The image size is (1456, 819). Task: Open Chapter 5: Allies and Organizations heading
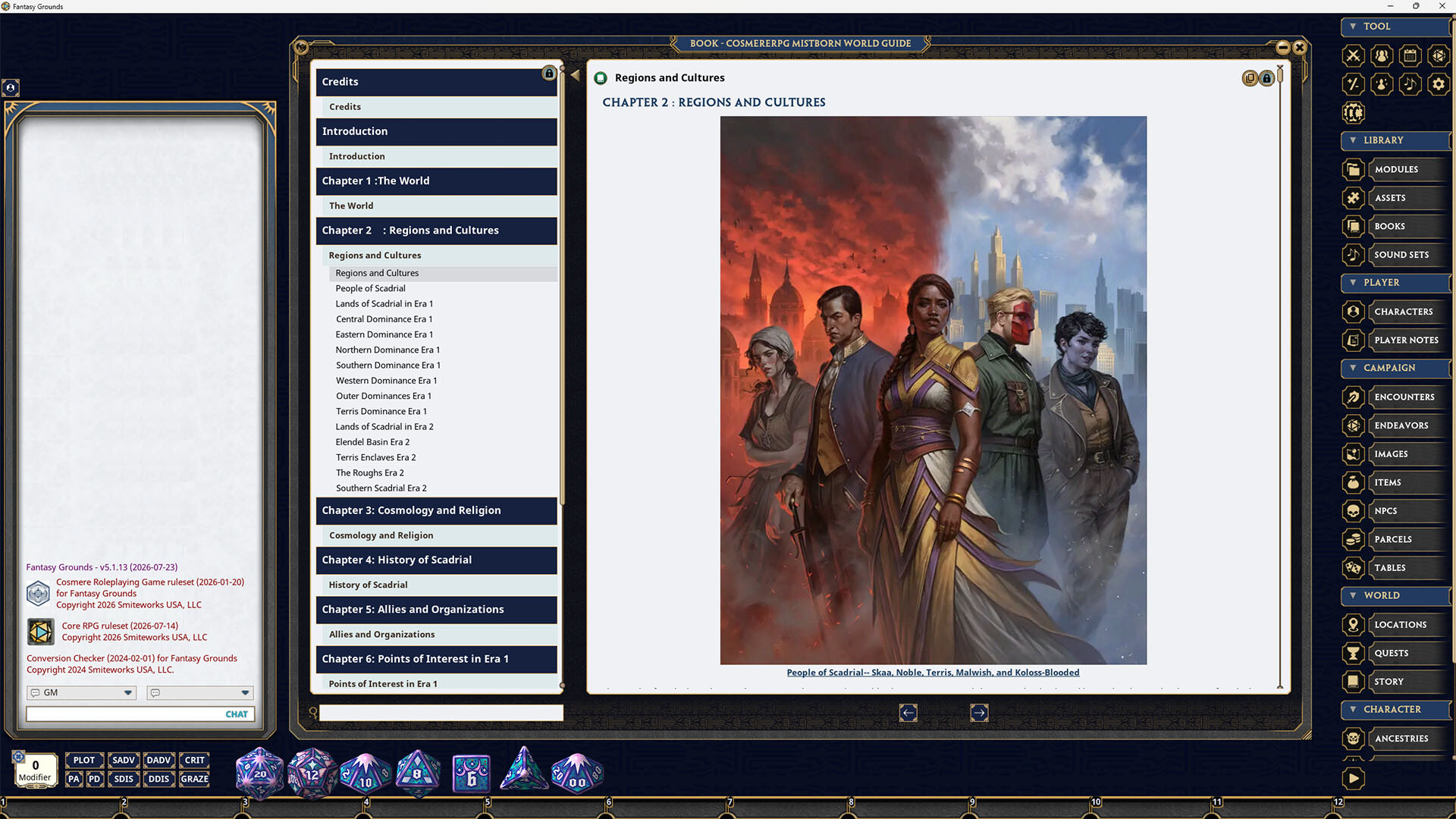point(436,610)
